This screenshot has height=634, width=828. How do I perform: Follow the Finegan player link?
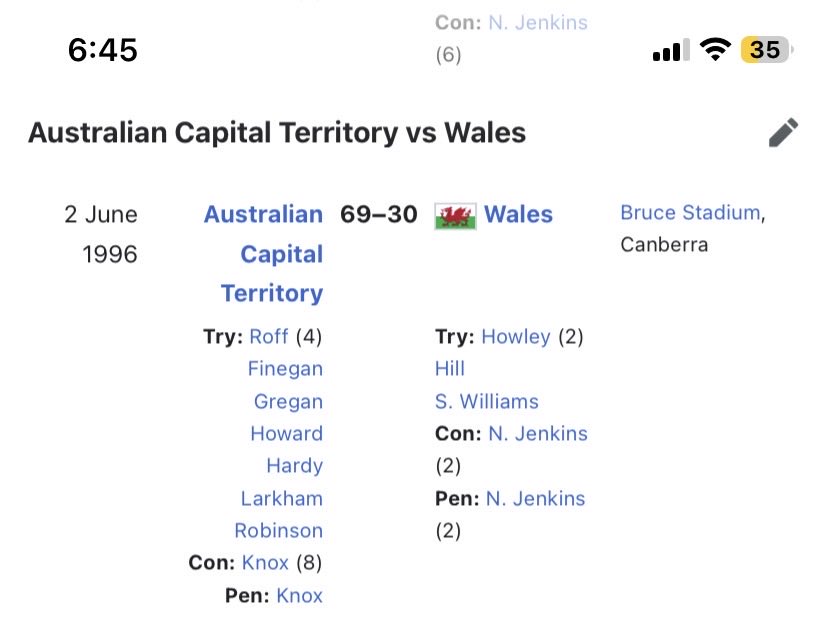click(285, 368)
